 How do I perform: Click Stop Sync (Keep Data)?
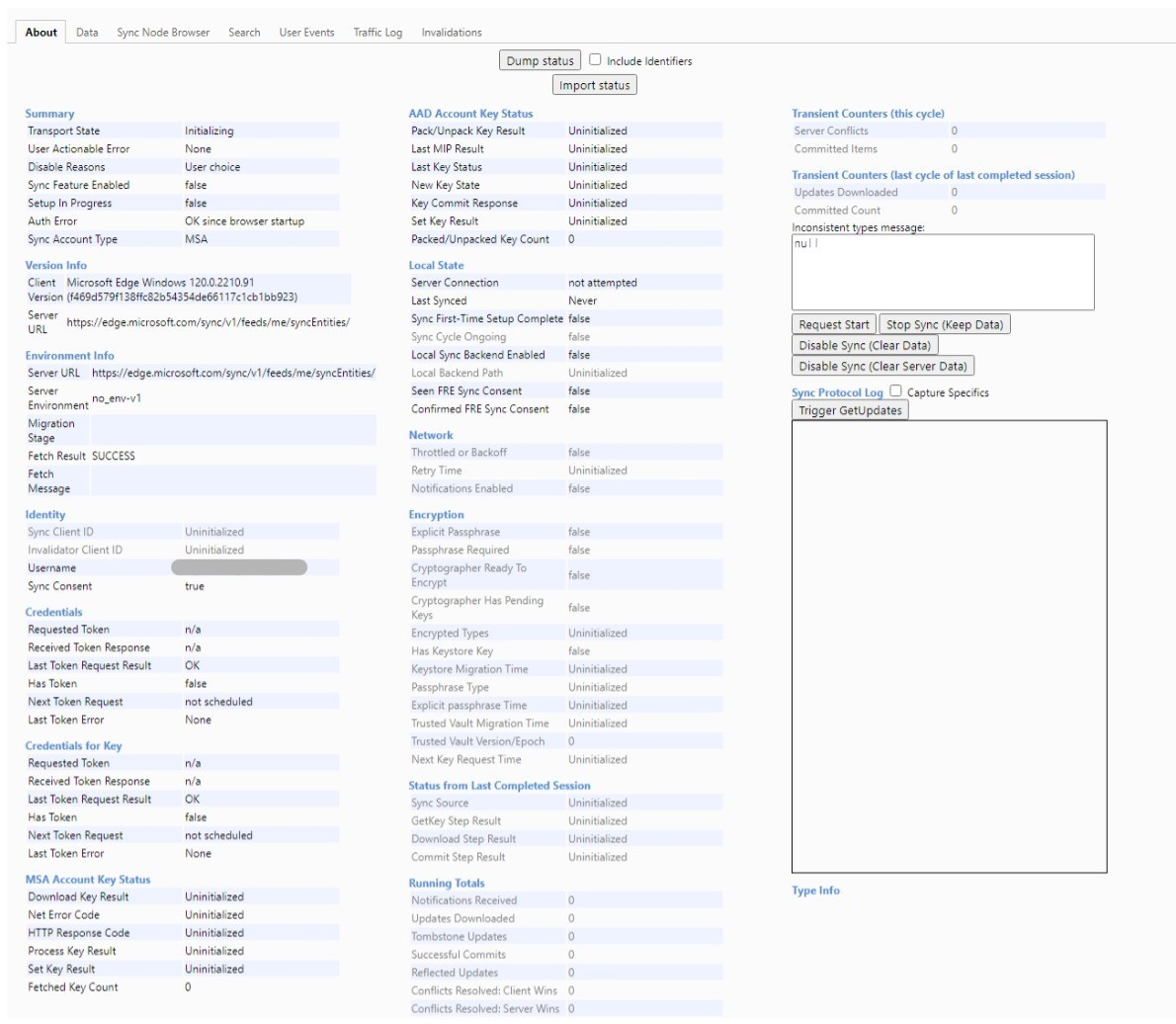pyautogui.click(x=945, y=324)
